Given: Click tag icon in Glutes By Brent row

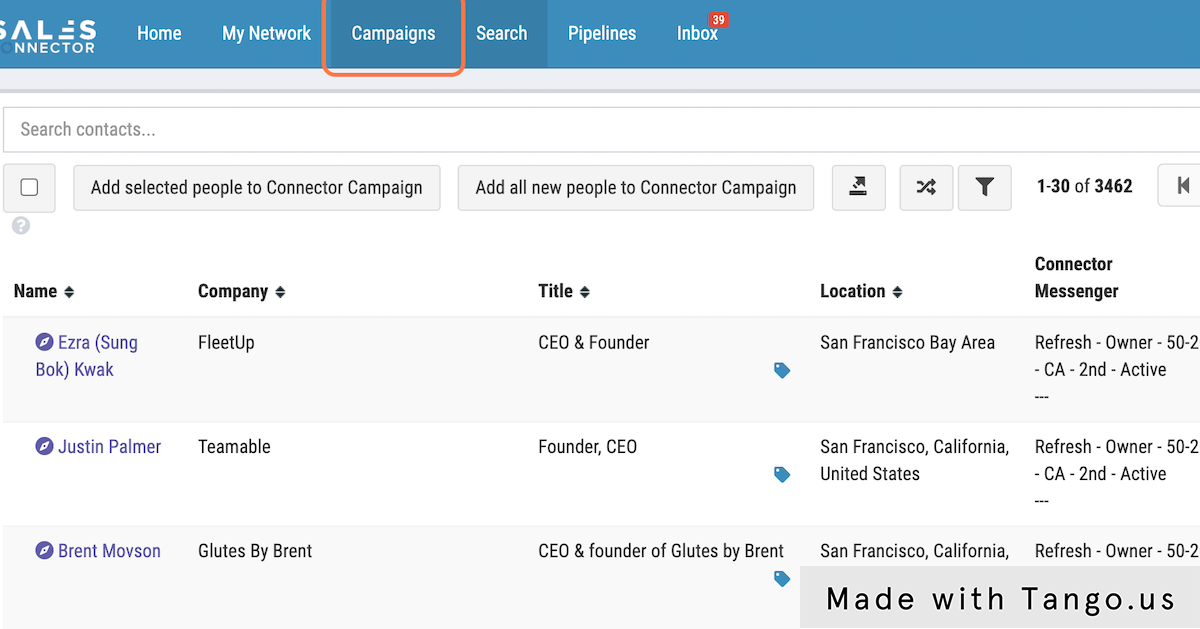Looking at the screenshot, I should click(x=782, y=578).
